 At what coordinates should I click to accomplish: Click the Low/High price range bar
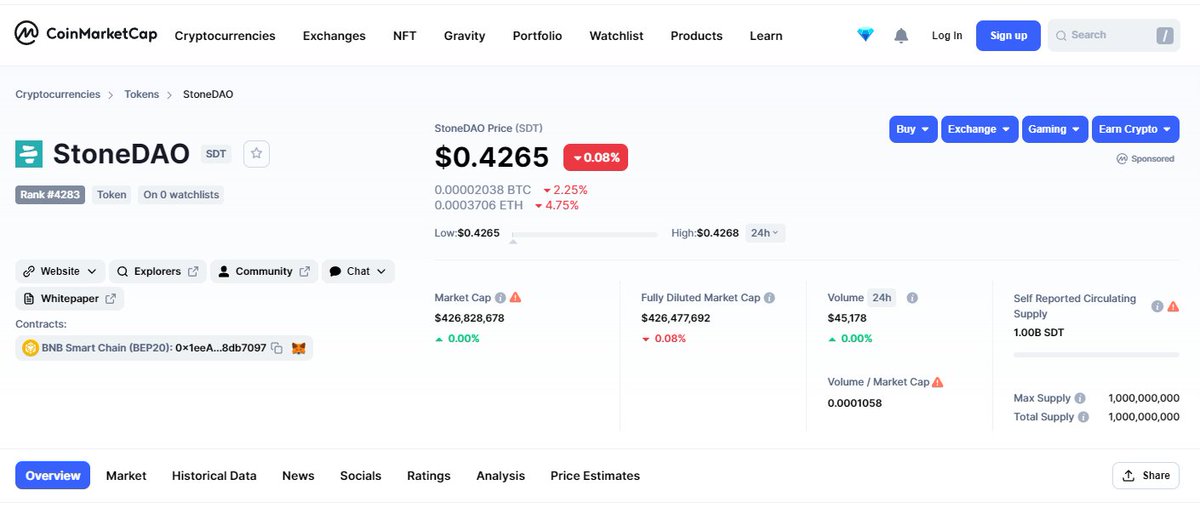[584, 235]
